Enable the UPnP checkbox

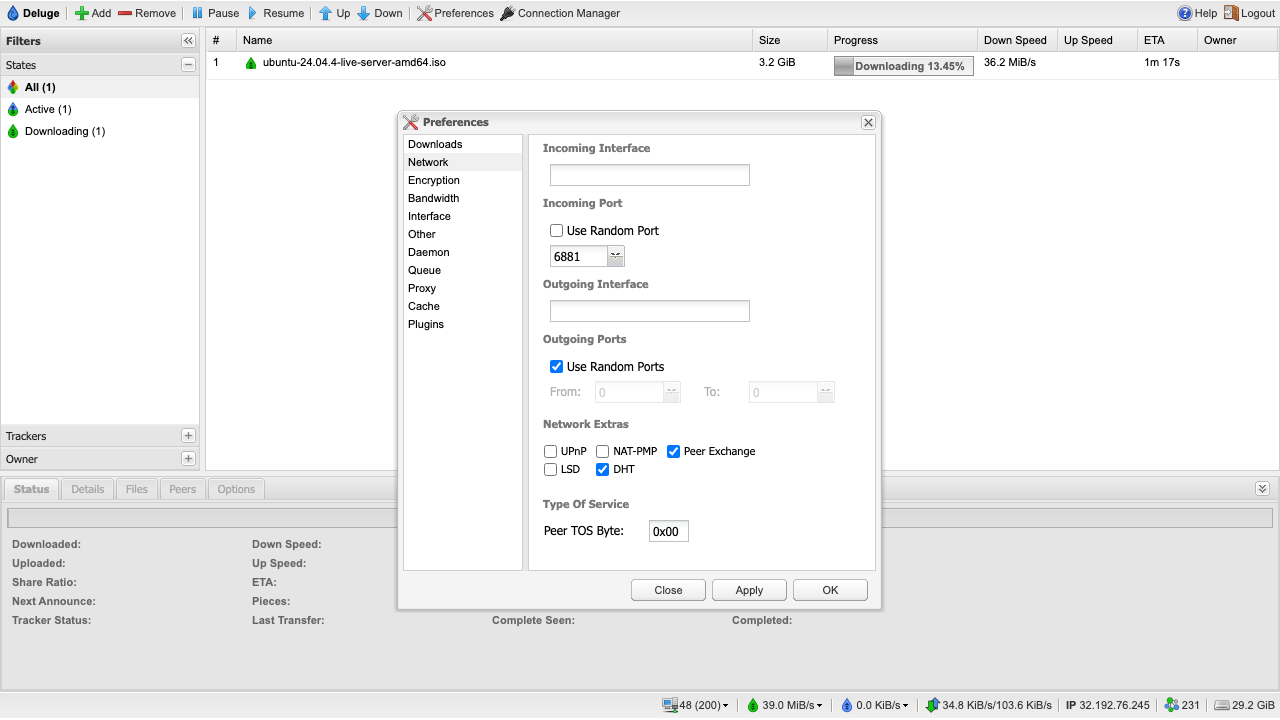pyautogui.click(x=551, y=451)
